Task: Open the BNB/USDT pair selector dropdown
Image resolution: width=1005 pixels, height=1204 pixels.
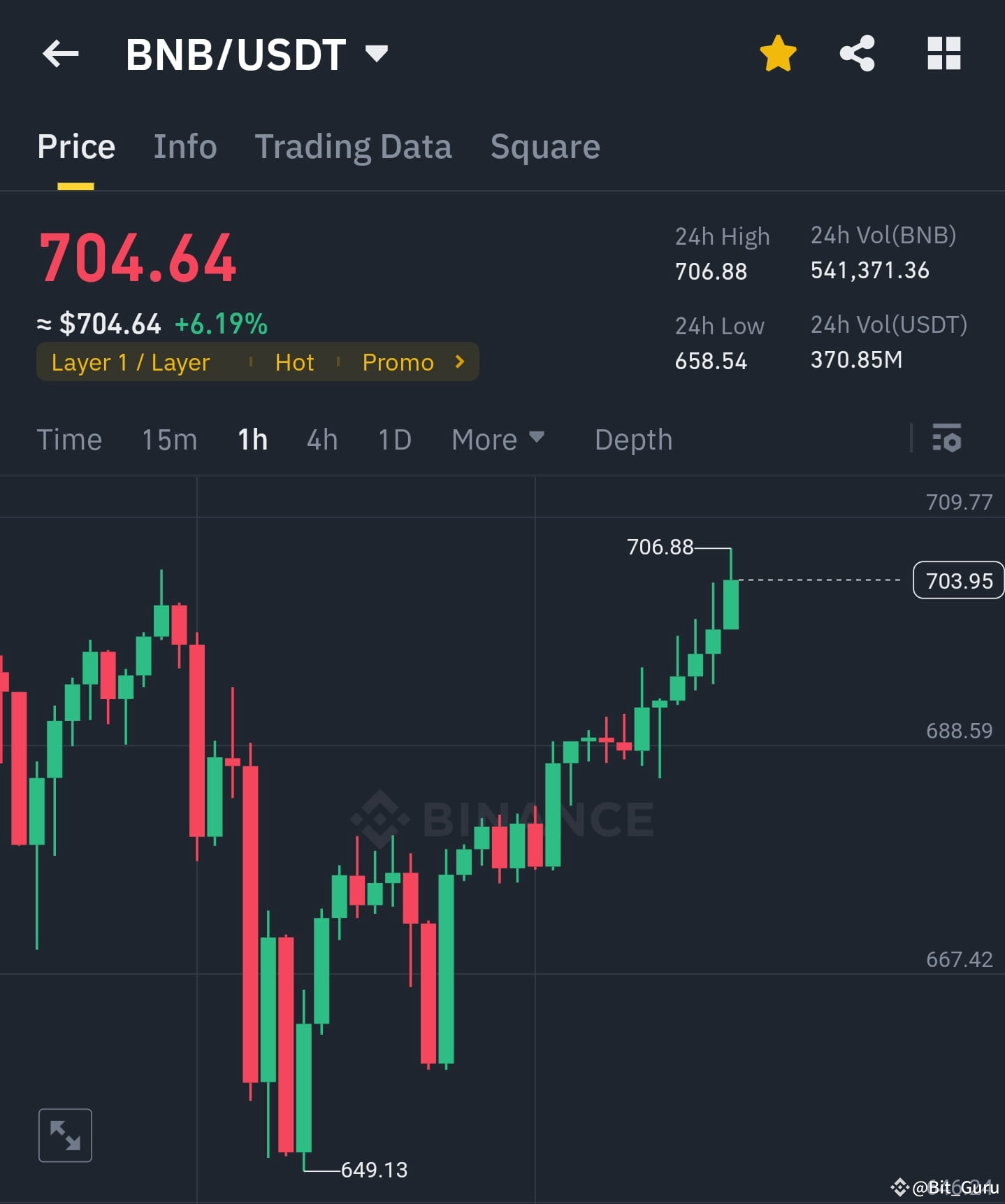Action: point(377,53)
